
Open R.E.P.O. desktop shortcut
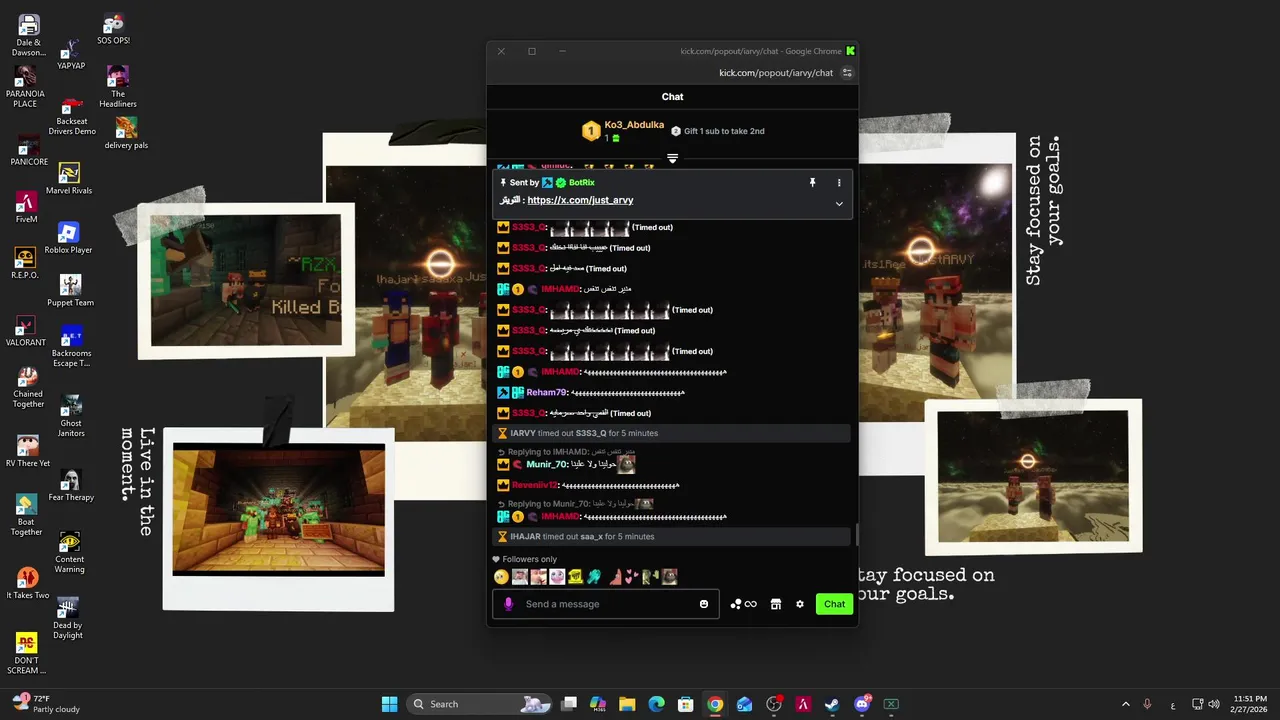25,263
